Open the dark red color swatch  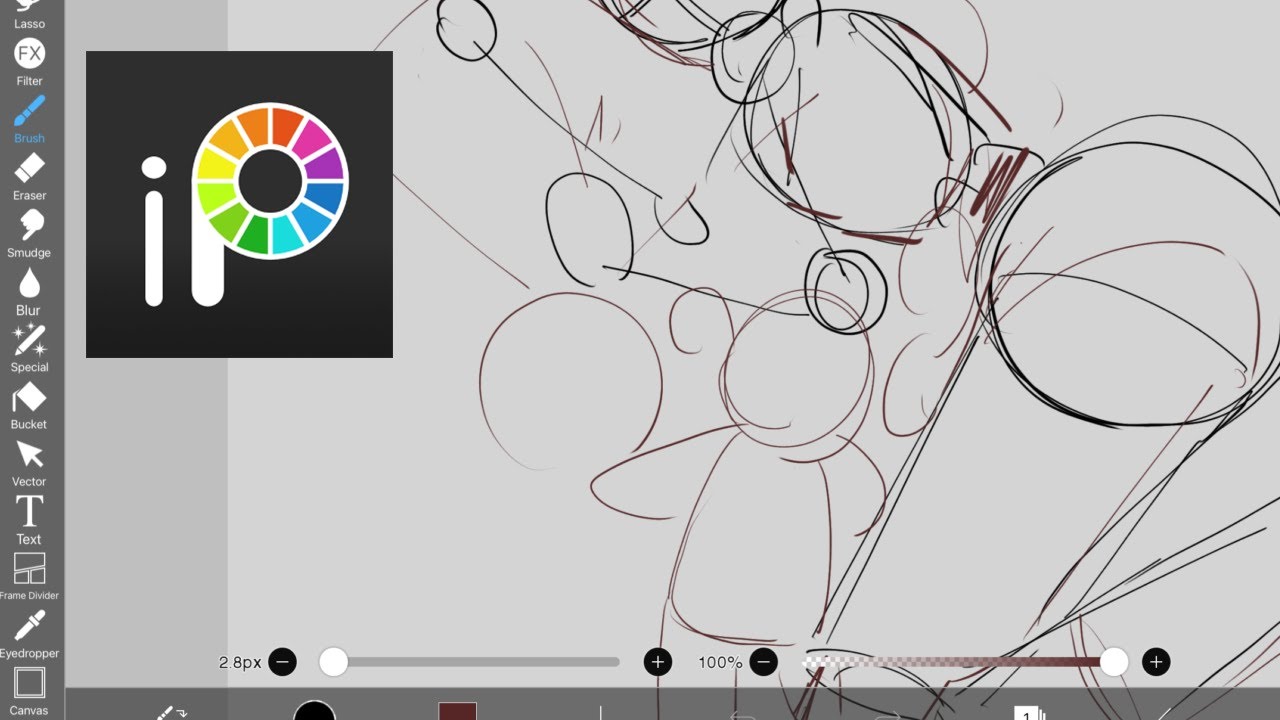point(457,711)
